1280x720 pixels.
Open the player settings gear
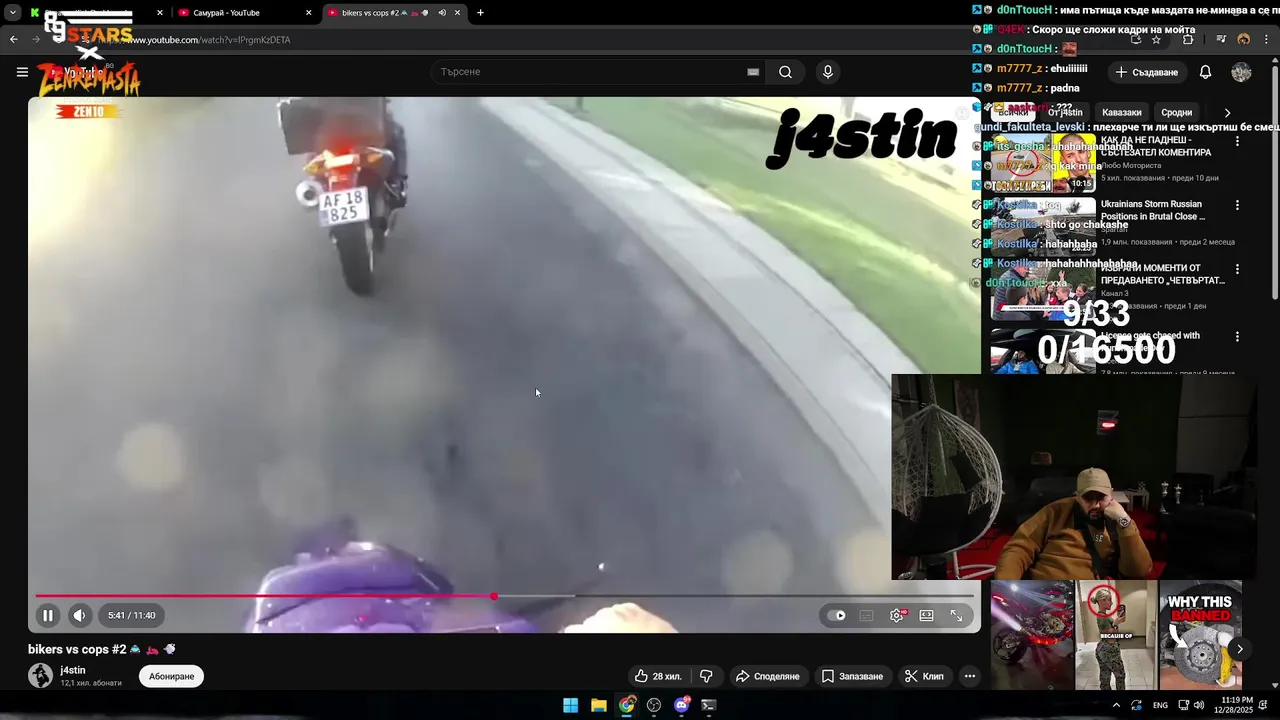point(897,615)
